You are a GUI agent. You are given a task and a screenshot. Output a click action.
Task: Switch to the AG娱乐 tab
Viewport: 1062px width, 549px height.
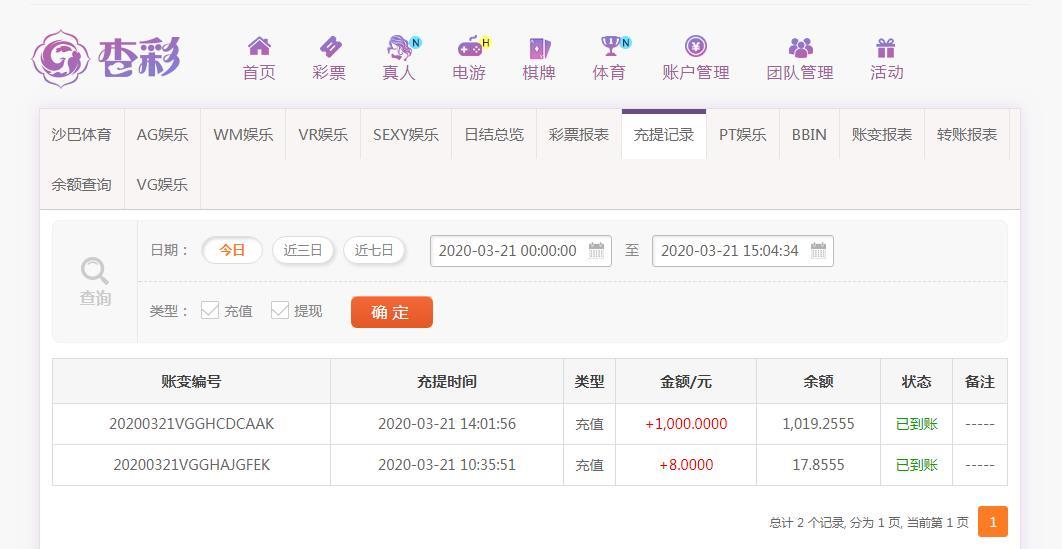(163, 135)
